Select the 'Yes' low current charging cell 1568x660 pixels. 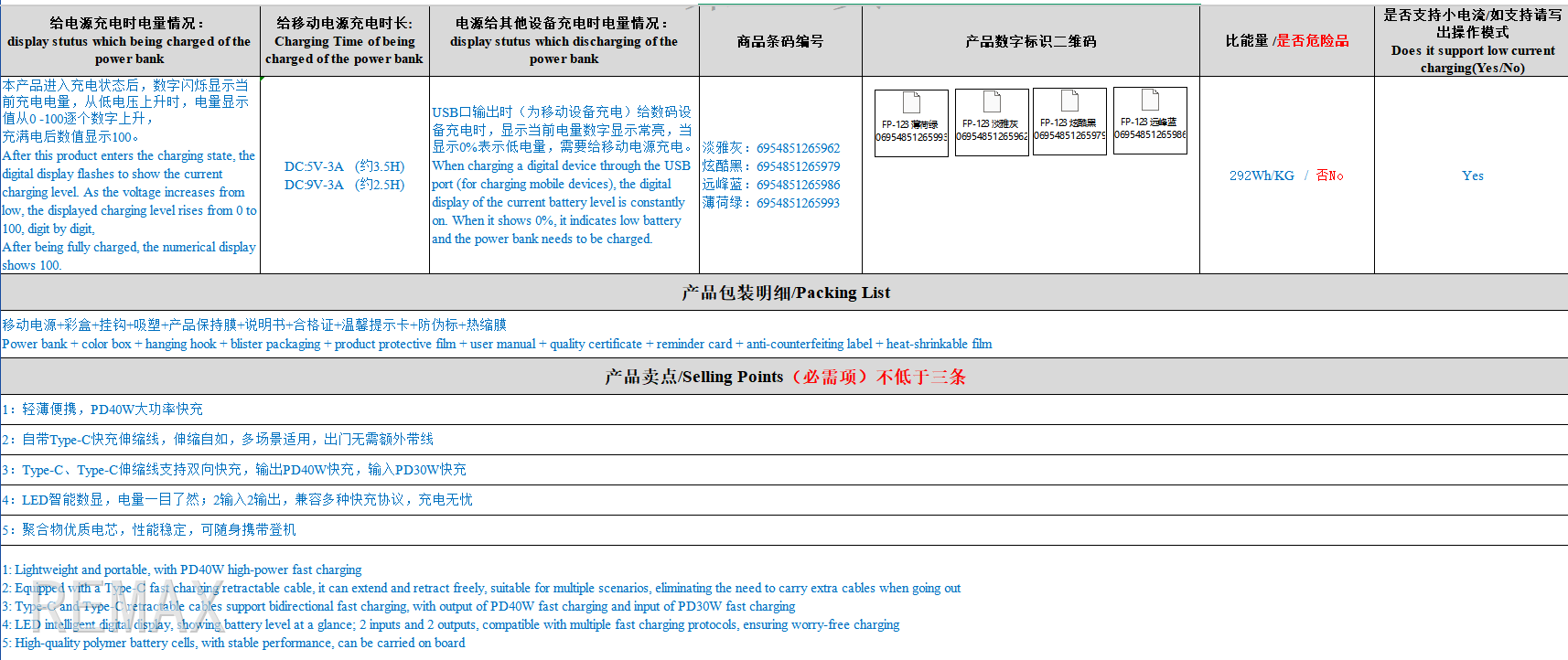click(1472, 176)
